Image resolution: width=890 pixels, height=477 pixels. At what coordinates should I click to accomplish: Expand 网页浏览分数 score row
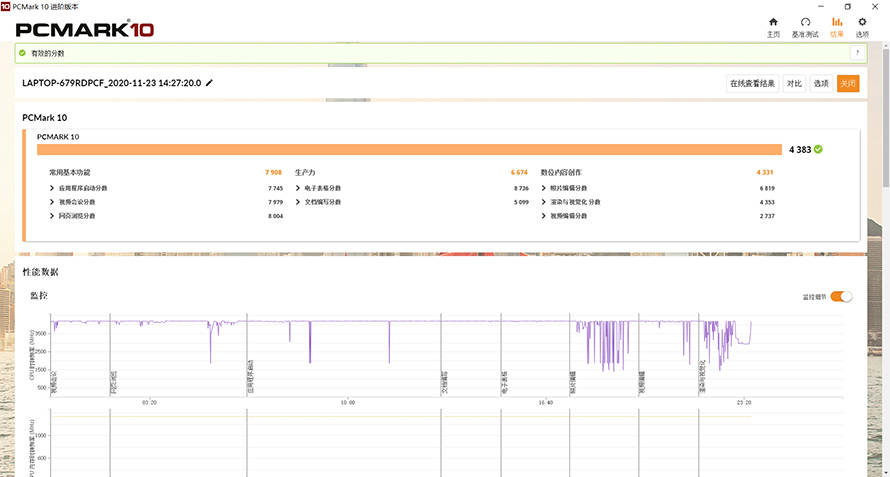52,216
